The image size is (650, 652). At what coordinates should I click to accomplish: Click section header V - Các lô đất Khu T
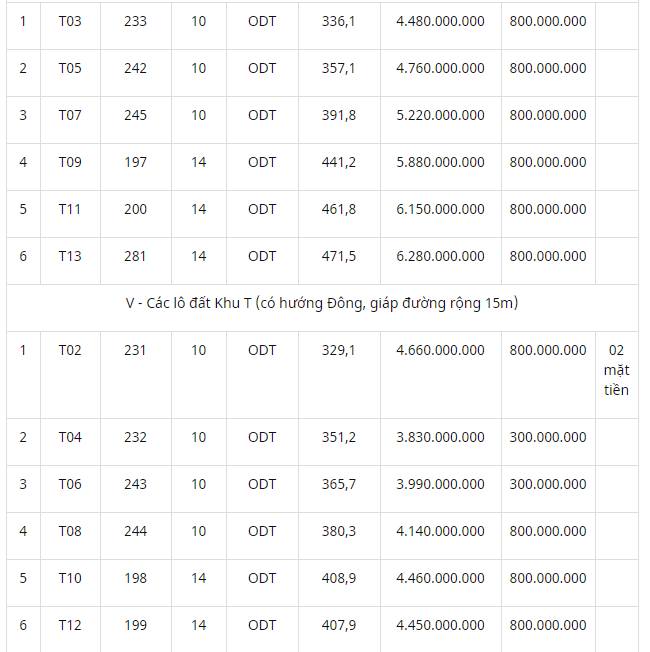322,303
